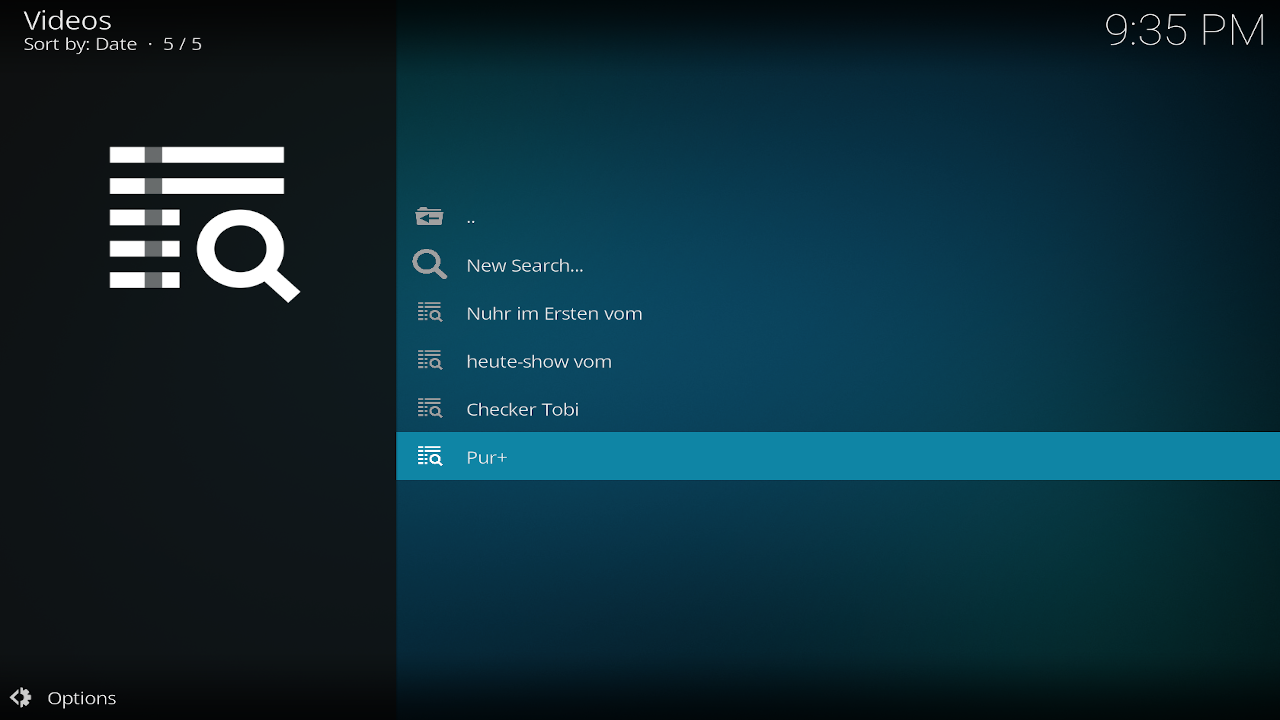
Task: Click the magnifying glass New Search icon
Action: [x=429, y=265]
